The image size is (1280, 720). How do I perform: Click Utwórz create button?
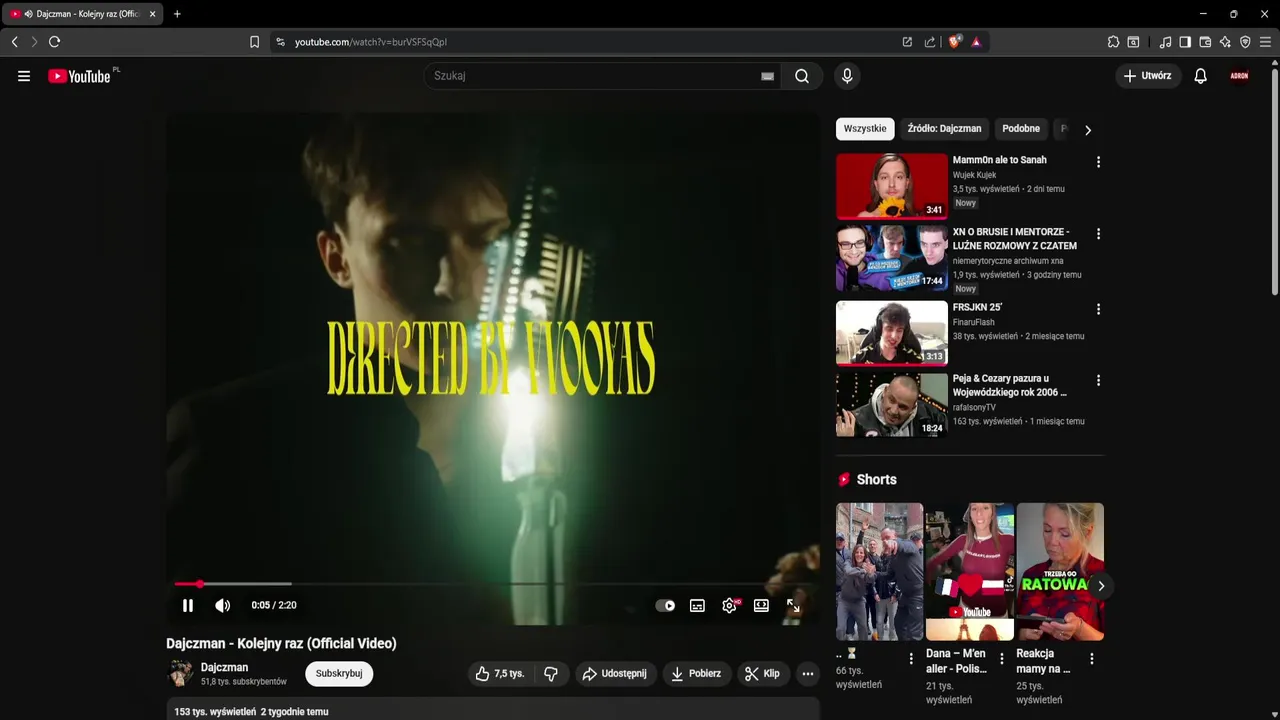pyautogui.click(x=1148, y=76)
